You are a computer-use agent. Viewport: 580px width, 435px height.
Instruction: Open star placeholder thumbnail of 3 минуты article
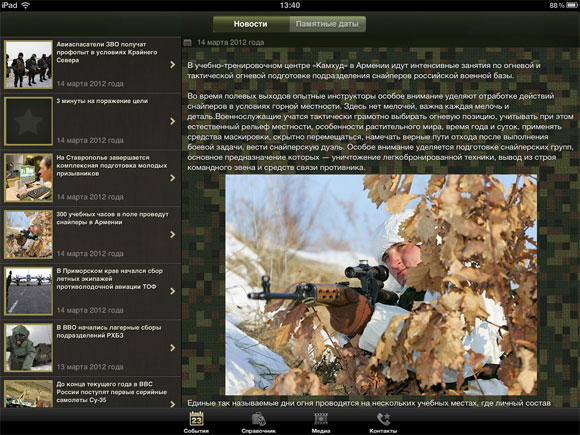click(x=28, y=121)
